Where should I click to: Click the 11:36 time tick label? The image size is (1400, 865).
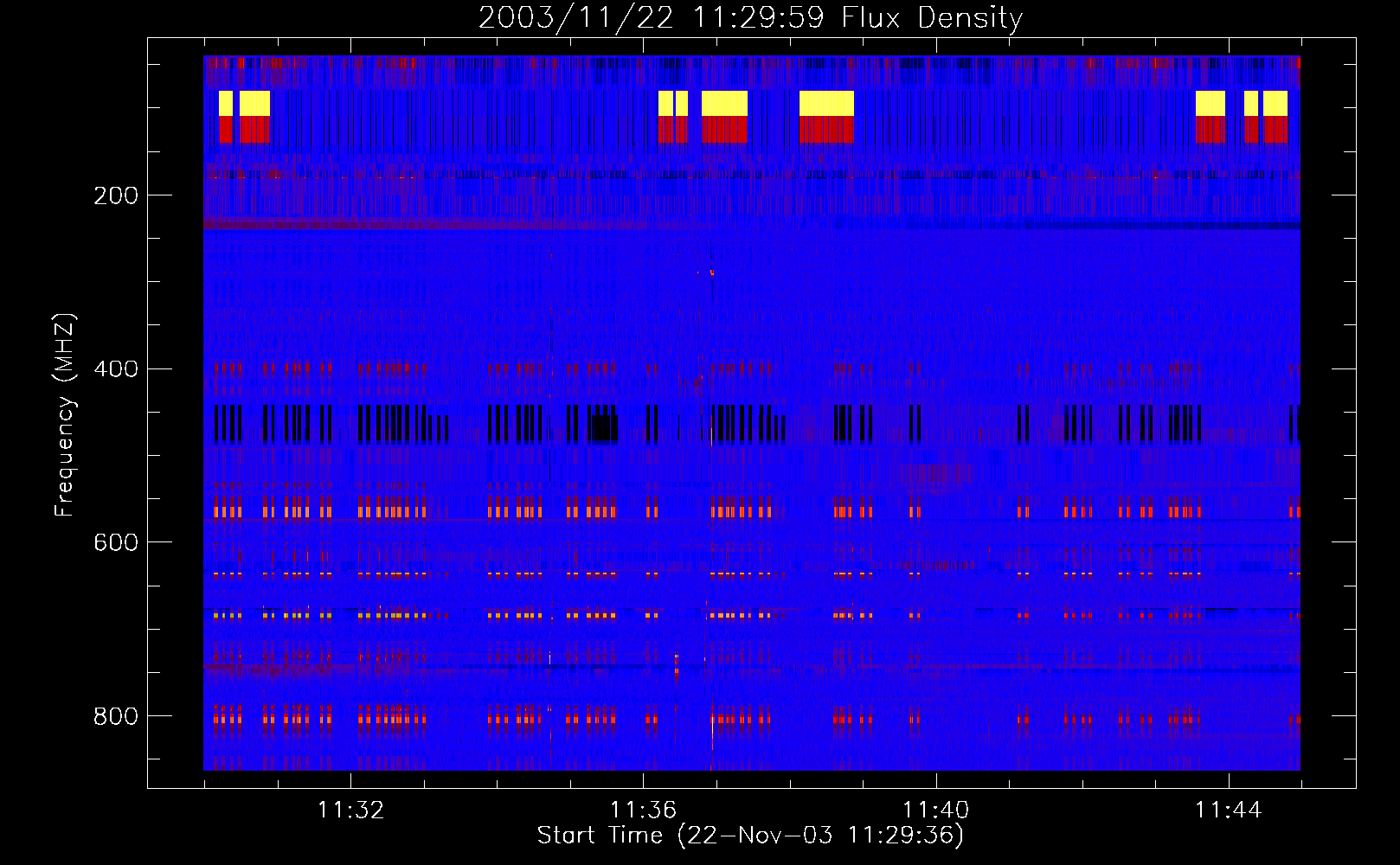pos(643,811)
